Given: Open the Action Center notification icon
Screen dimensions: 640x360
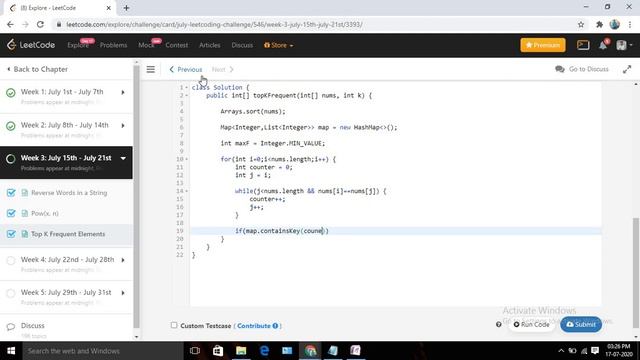Looking at the screenshot, I should click(595, 351).
